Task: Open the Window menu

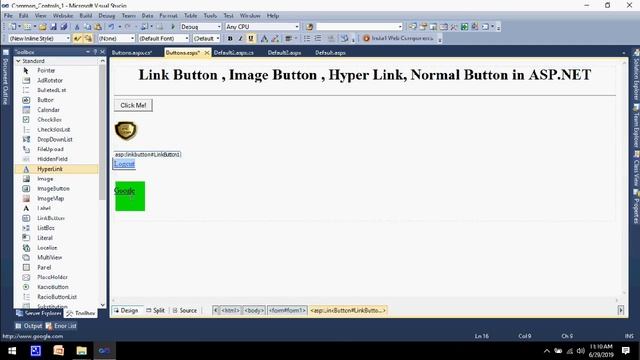Action: point(250,16)
